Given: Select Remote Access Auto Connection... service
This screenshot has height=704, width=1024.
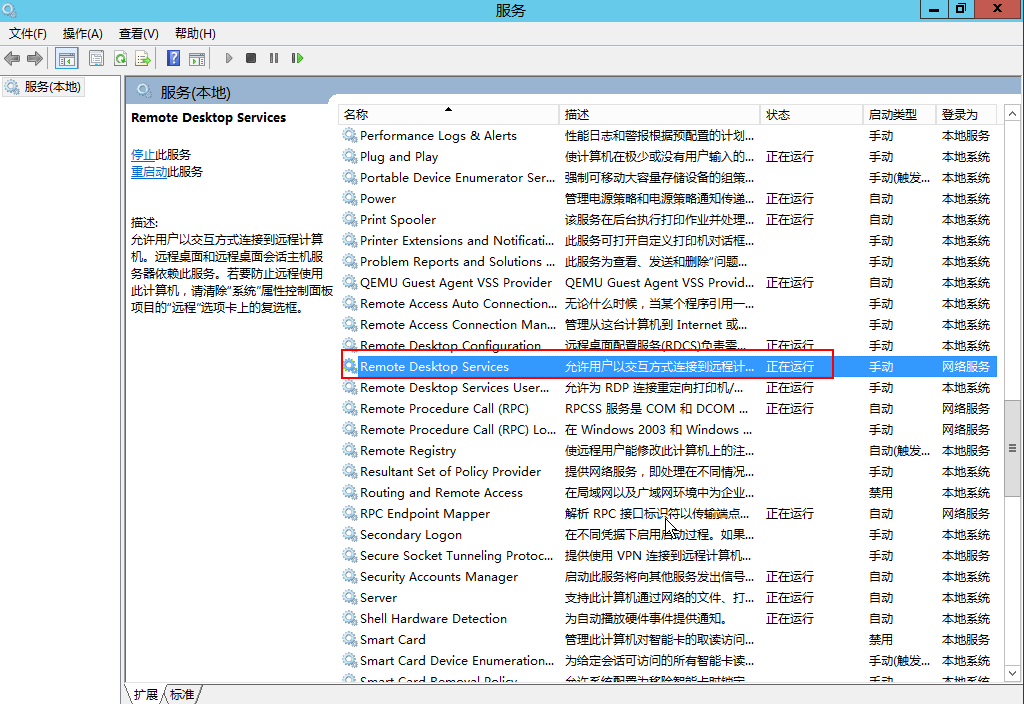Looking at the screenshot, I should coord(667,304).
